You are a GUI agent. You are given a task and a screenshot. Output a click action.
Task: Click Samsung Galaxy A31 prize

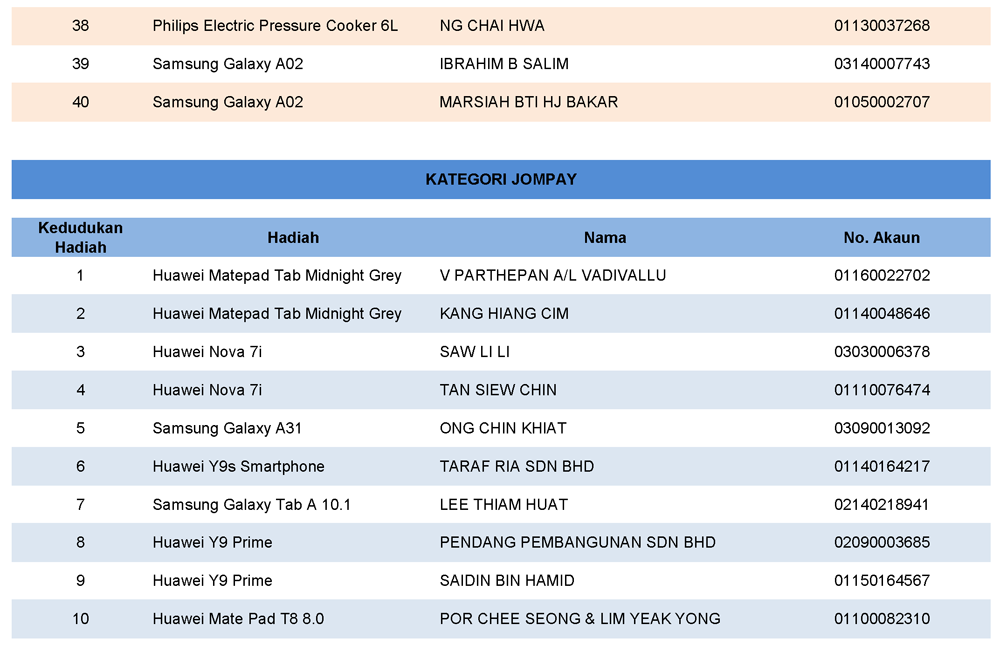point(227,428)
